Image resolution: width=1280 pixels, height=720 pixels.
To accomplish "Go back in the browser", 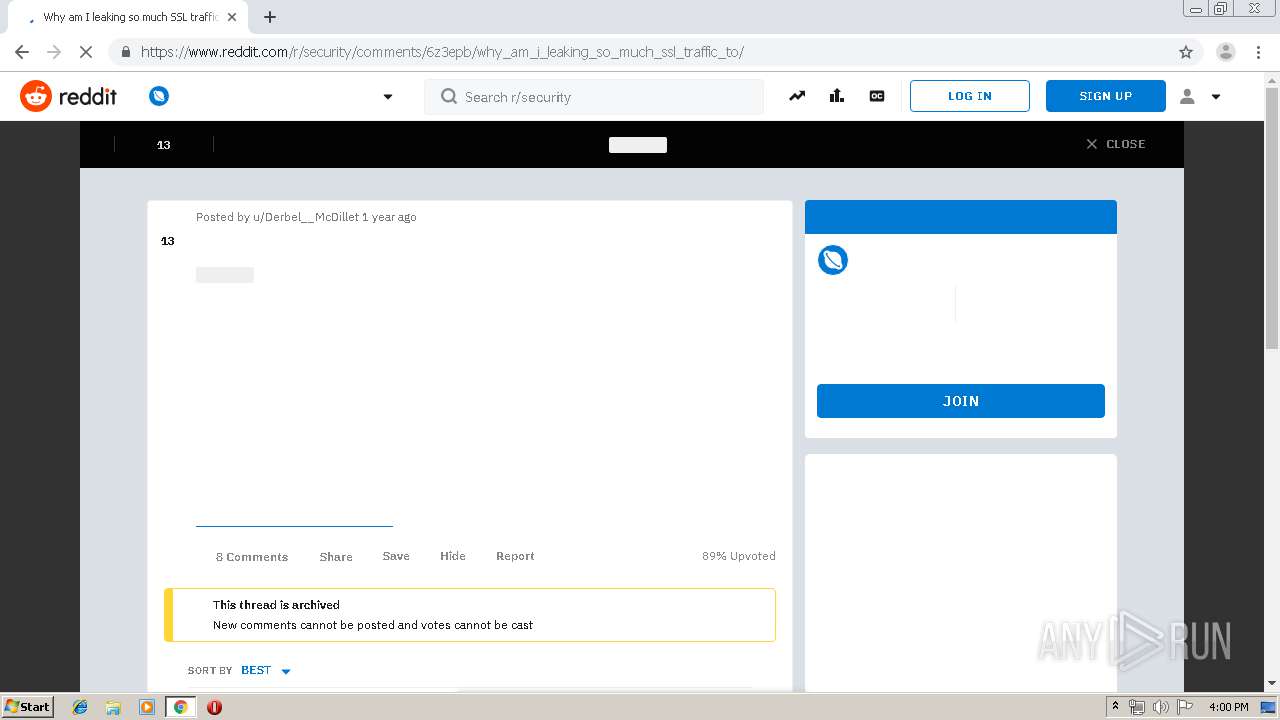I will pos(22,52).
